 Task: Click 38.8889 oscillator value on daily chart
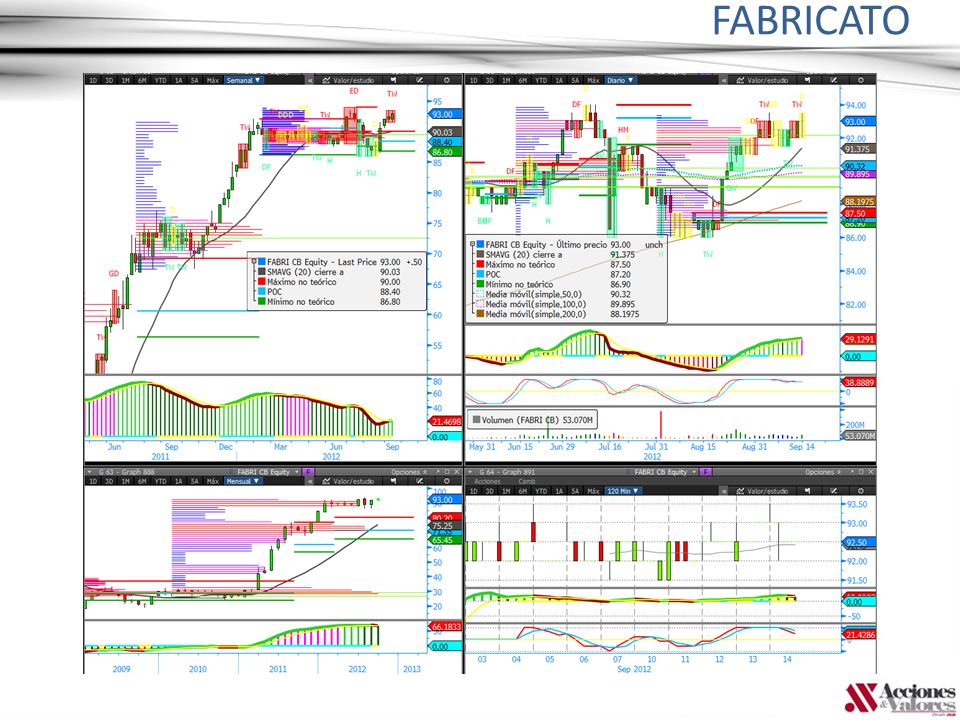[858, 383]
